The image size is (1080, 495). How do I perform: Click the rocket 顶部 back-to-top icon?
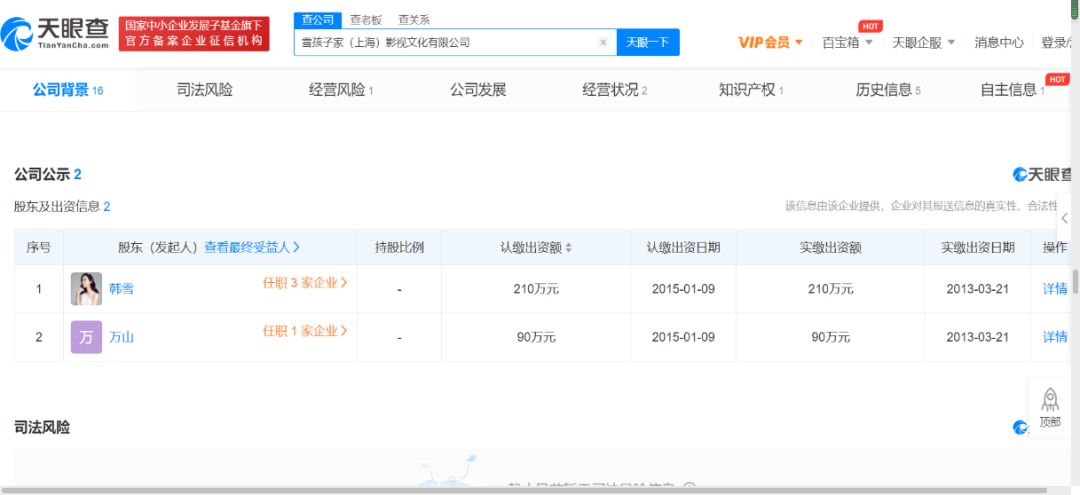pyautogui.click(x=1050, y=408)
